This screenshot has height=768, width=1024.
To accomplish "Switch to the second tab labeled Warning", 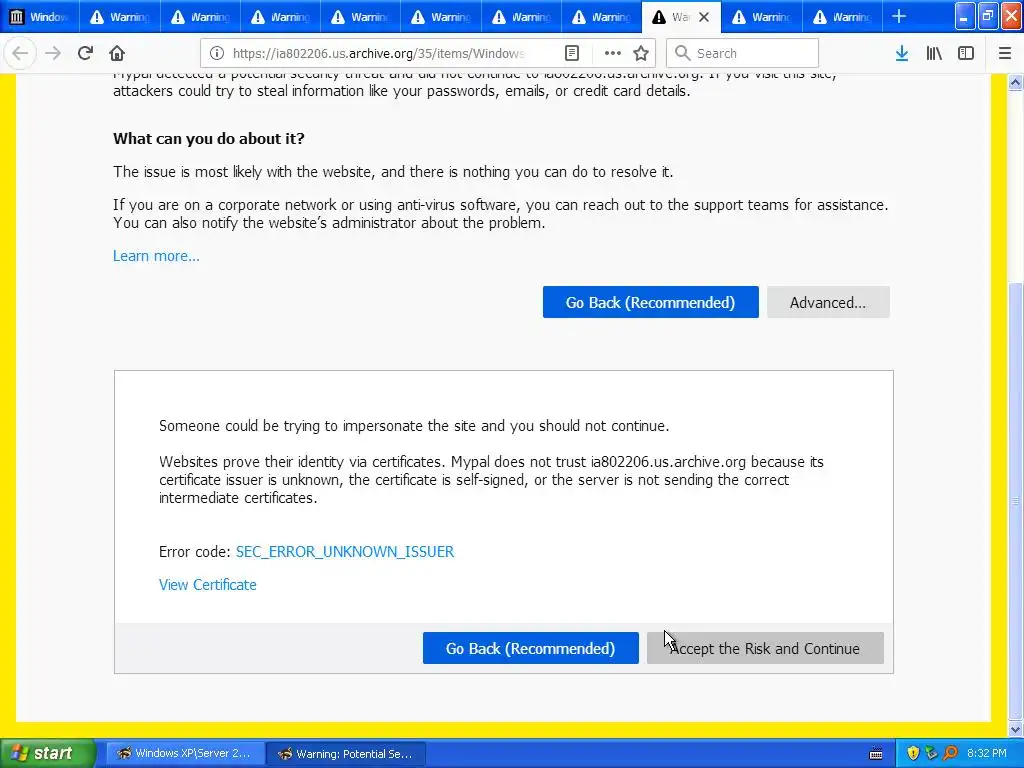I will point(120,17).
